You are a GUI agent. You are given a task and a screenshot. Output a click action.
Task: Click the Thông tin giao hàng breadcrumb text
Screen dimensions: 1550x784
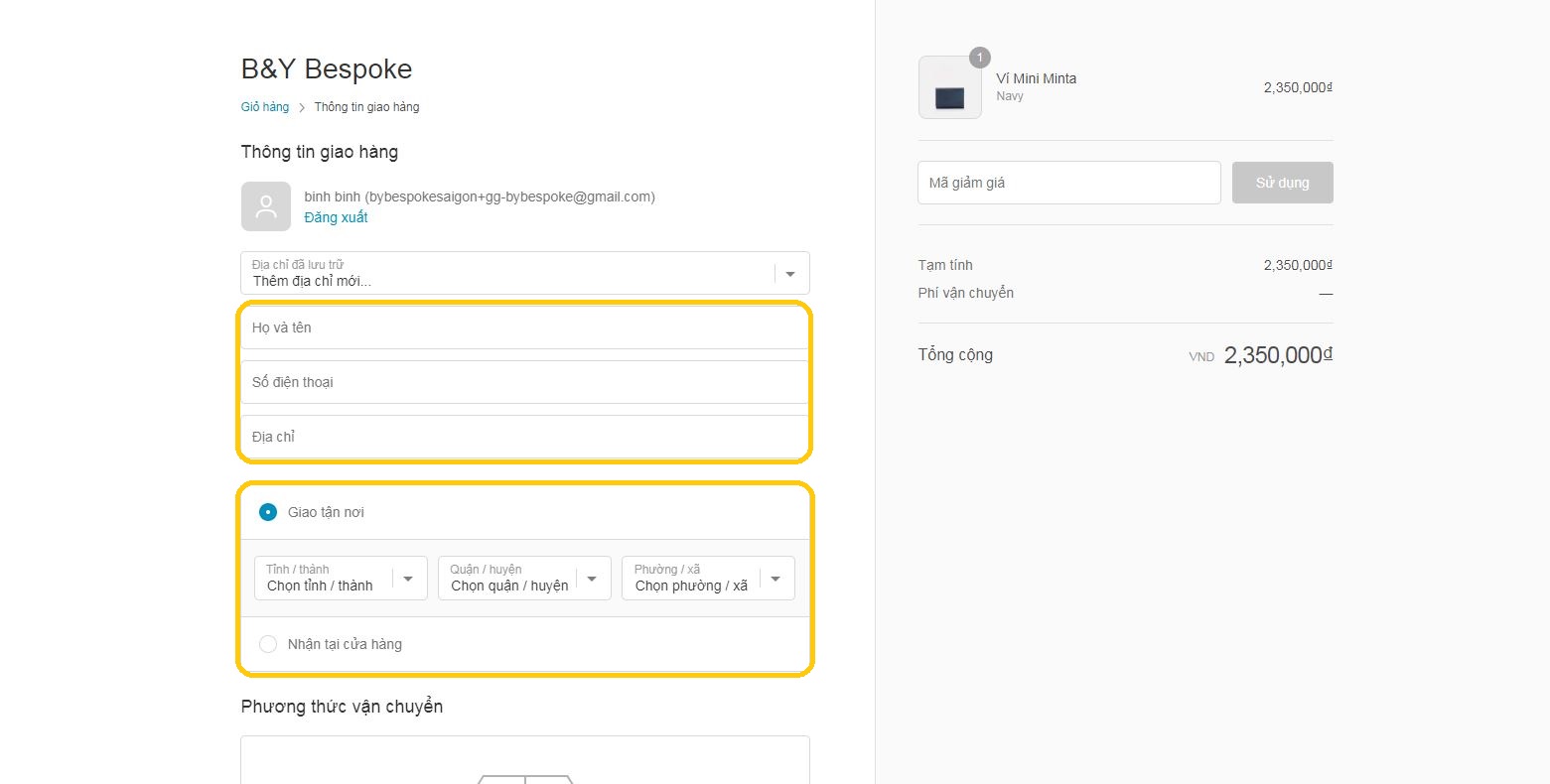pyautogui.click(x=366, y=107)
